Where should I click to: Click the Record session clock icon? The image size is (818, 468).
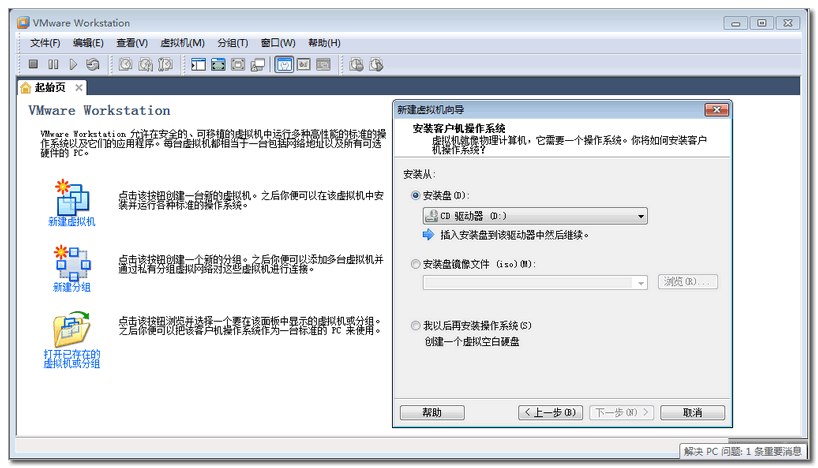pyautogui.click(x=356, y=65)
